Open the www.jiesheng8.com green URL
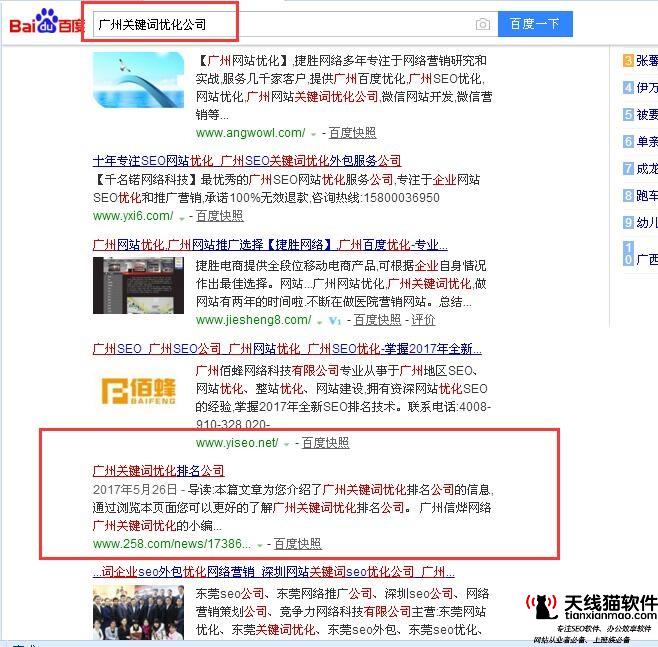Screen dimensions: 658x647 pos(253,320)
